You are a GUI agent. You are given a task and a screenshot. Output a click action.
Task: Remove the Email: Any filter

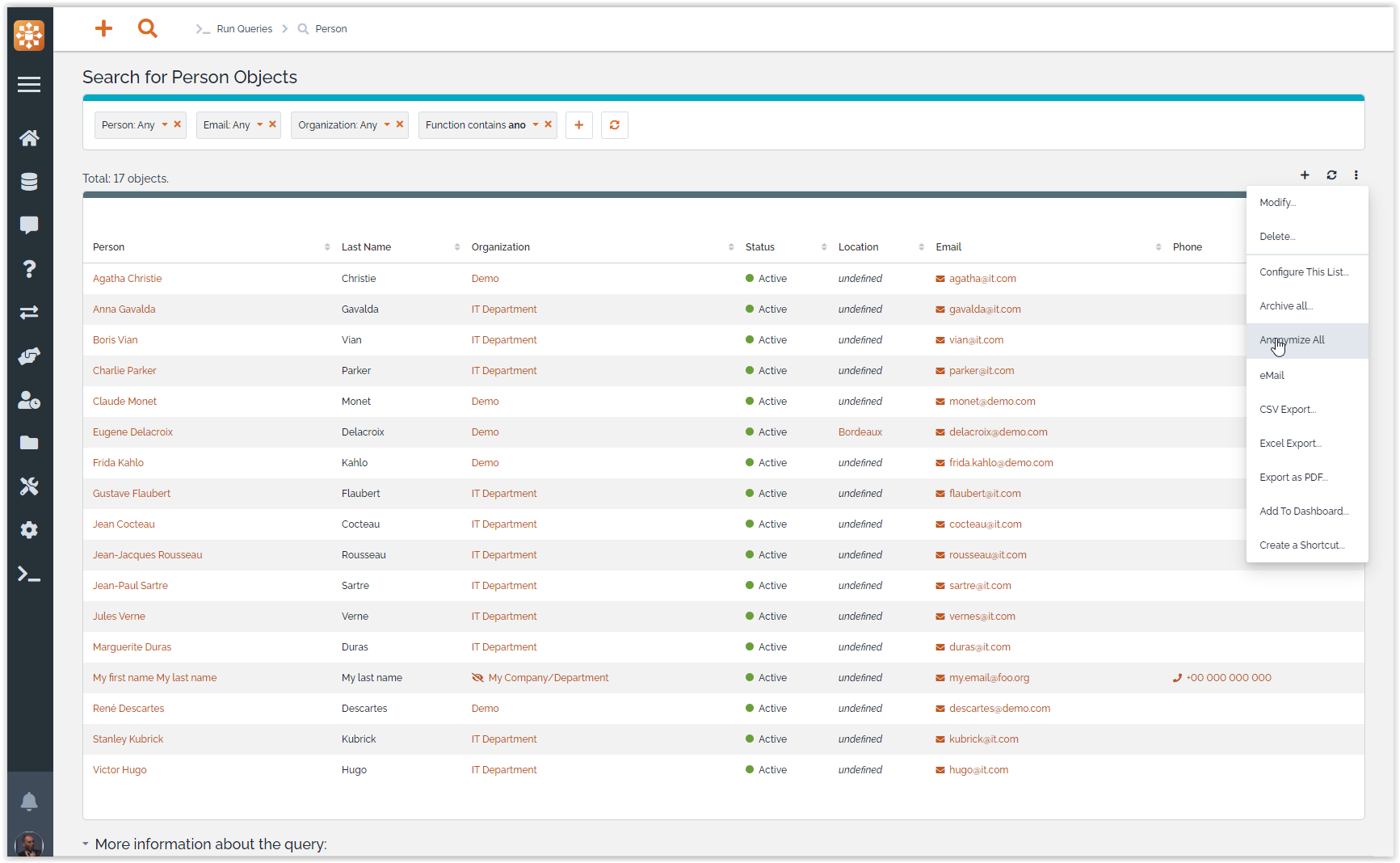click(x=273, y=124)
